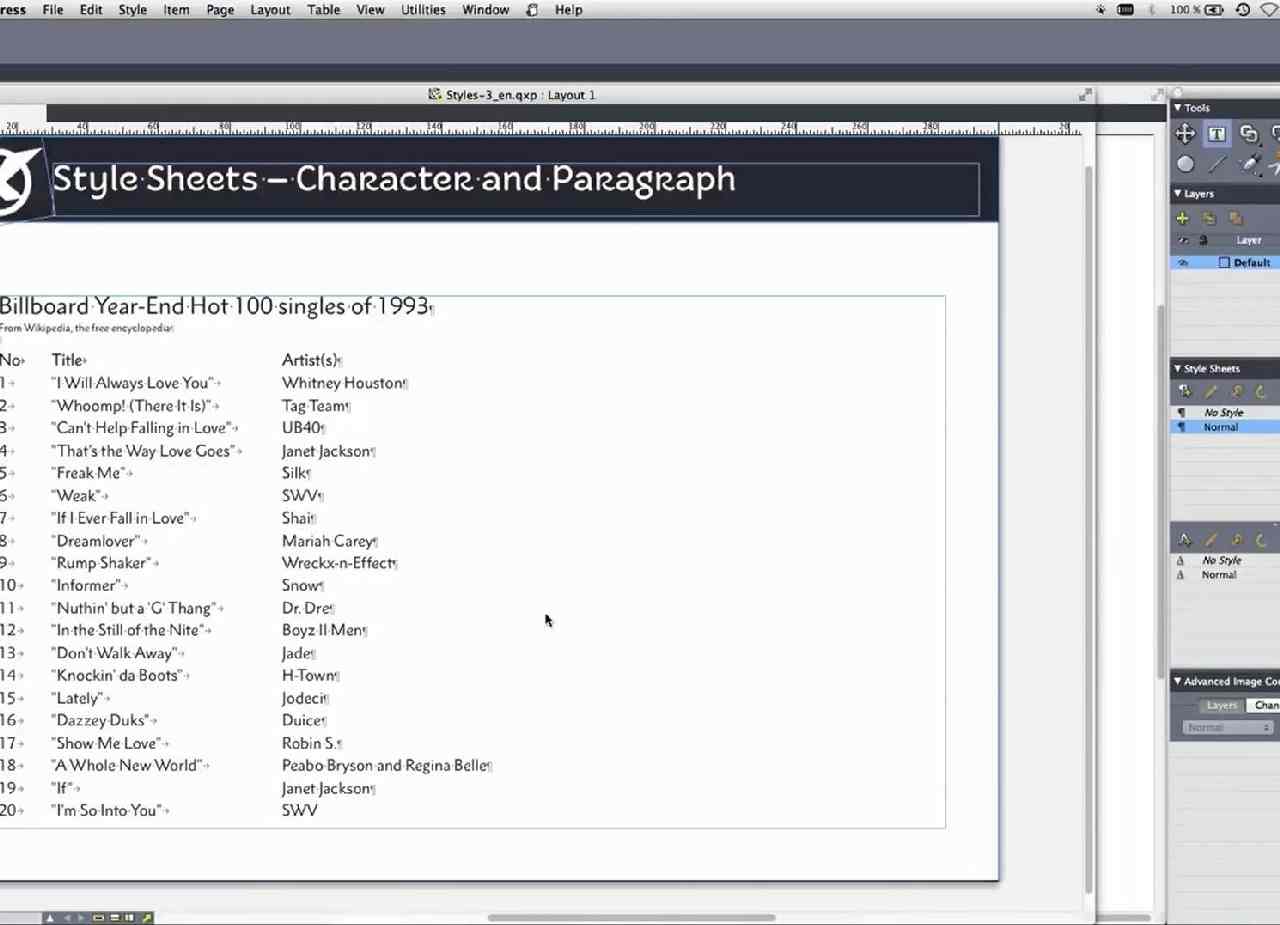Collapse the Style Sheets palette
1280x925 pixels.
(x=1178, y=369)
